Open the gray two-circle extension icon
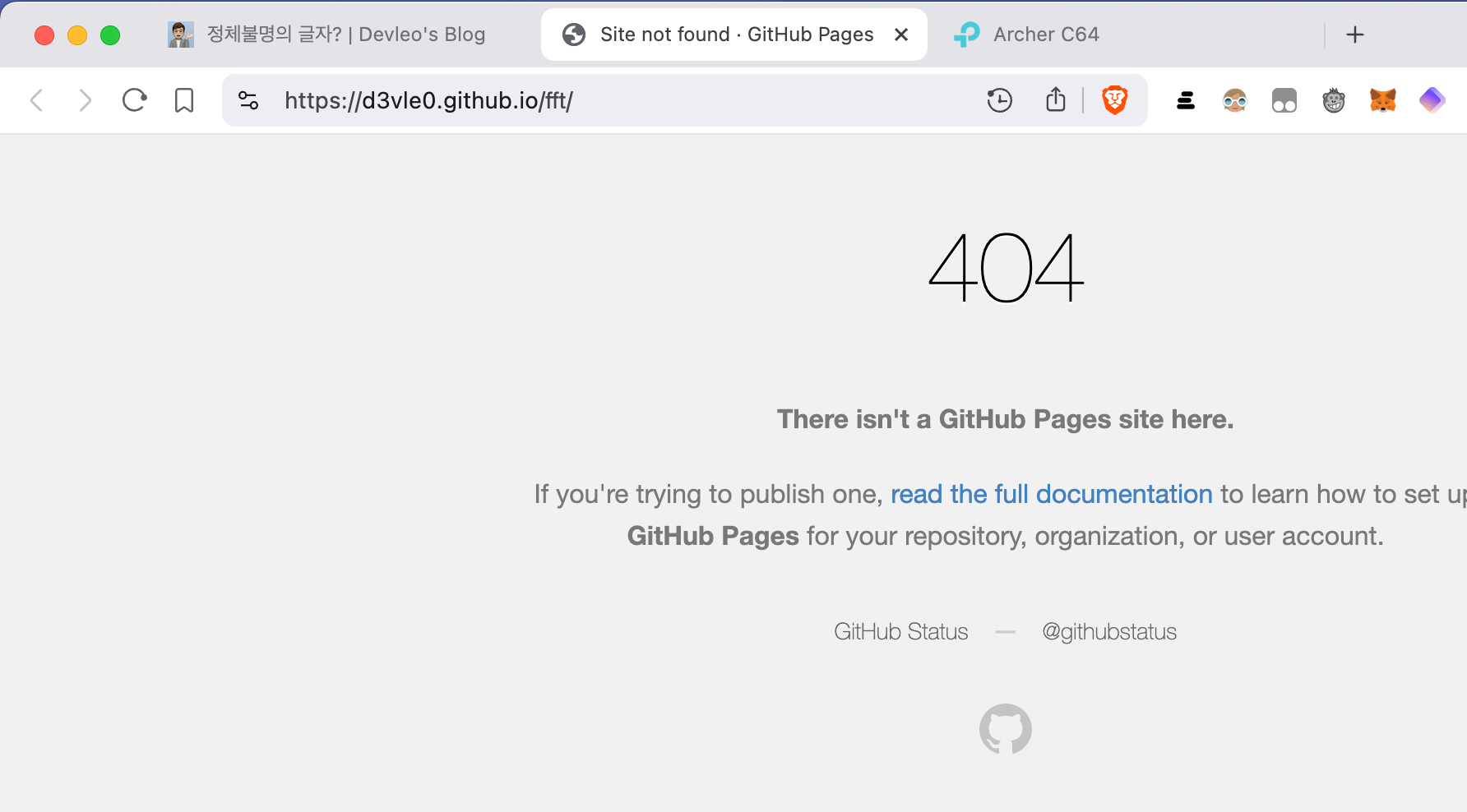The height and width of the screenshot is (812, 1467). click(x=1284, y=100)
